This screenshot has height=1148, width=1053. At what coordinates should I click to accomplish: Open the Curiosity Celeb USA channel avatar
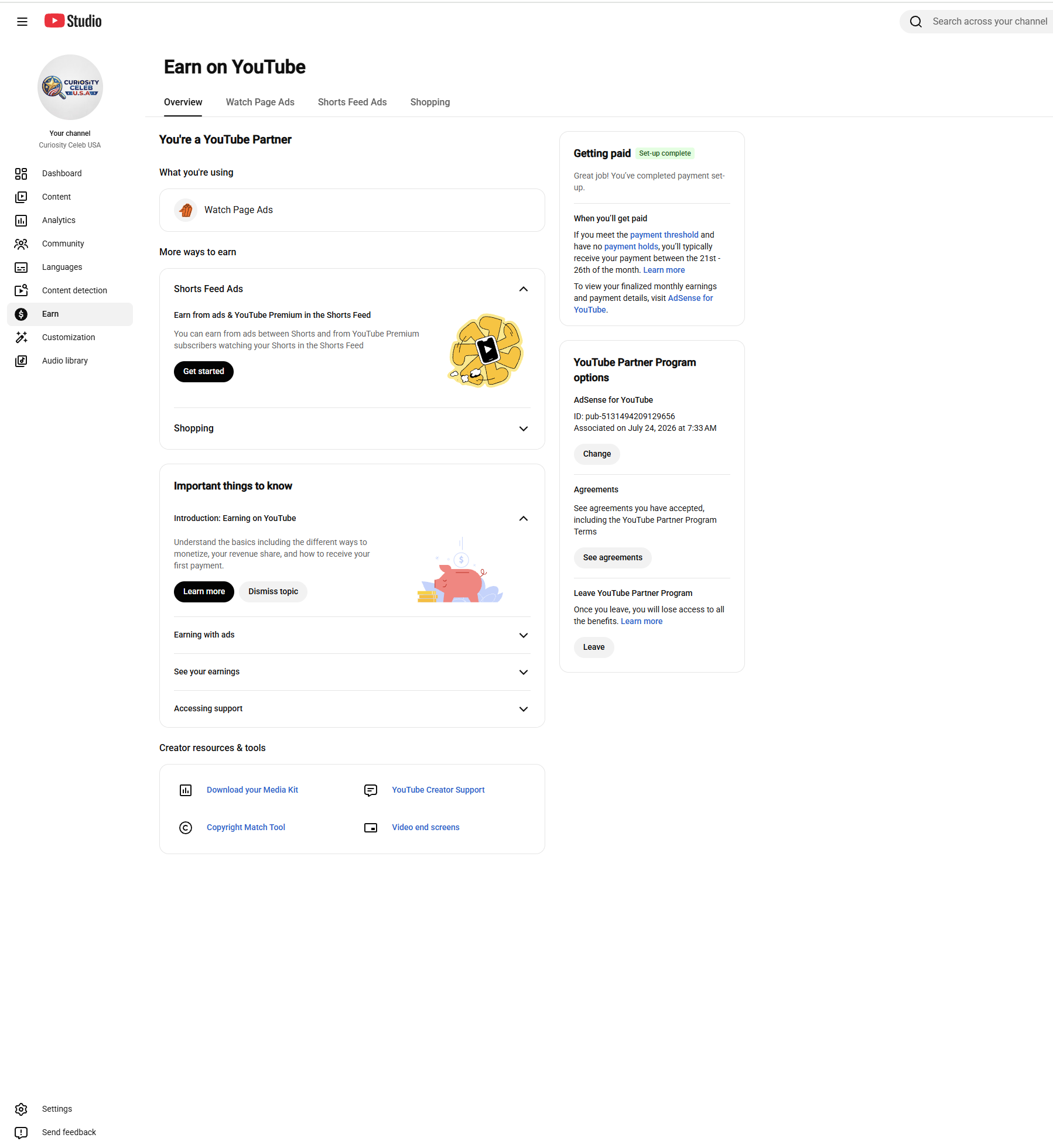70,87
